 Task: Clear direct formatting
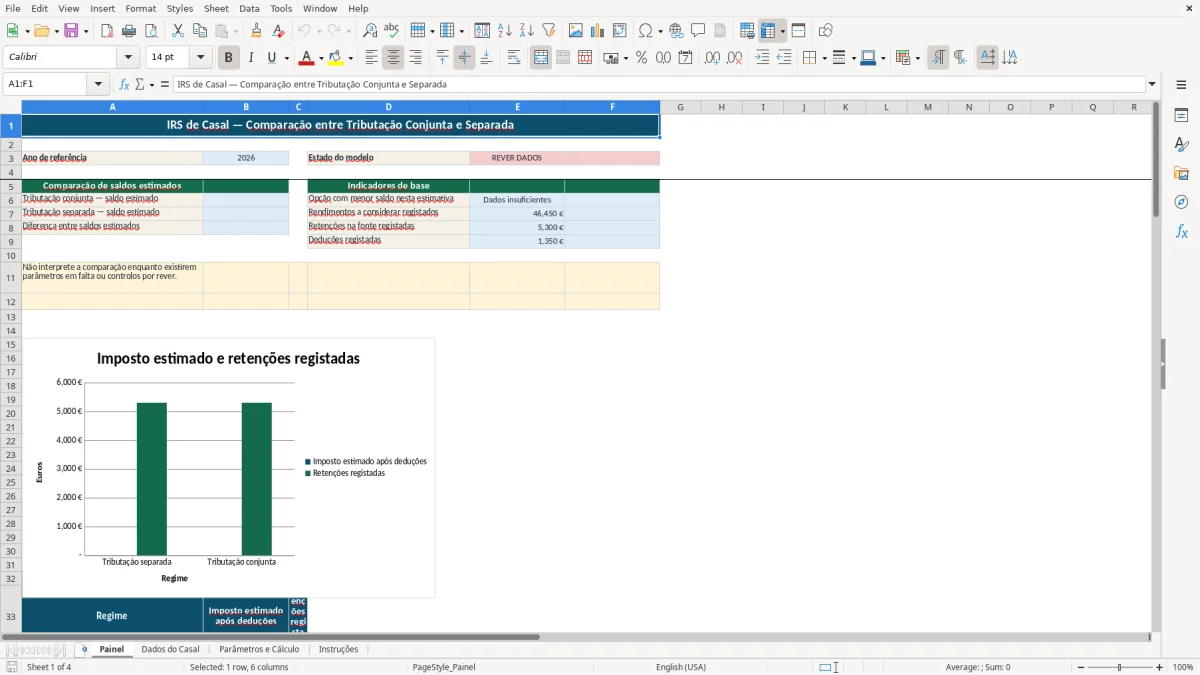click(x=279, y=31)
